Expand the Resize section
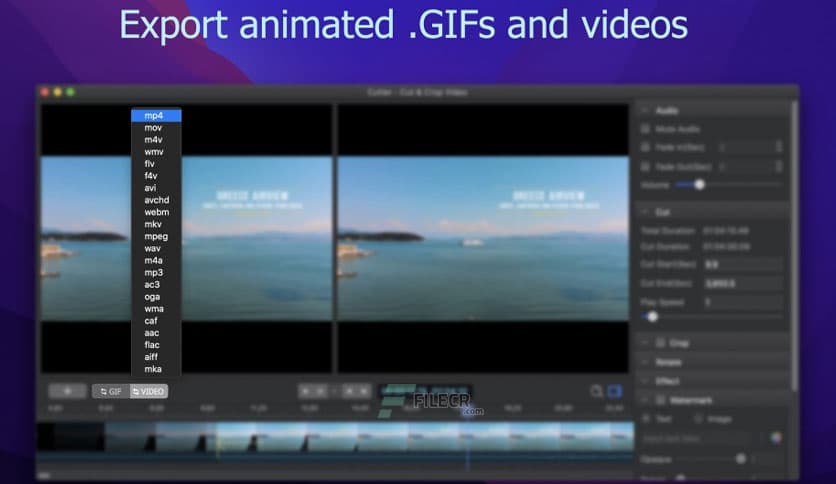The width and height of the screenshot is (836, 484). (645, 362)
